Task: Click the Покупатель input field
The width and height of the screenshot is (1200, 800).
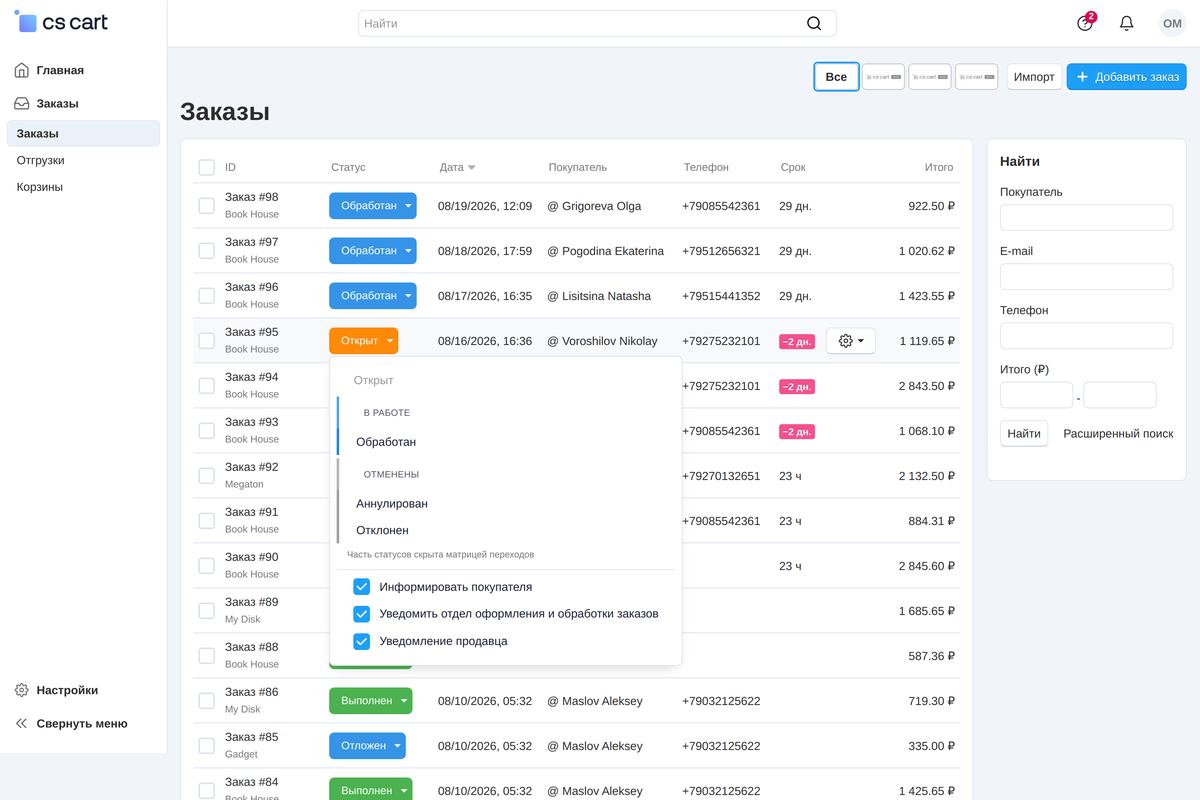Action: [1086, 218]
